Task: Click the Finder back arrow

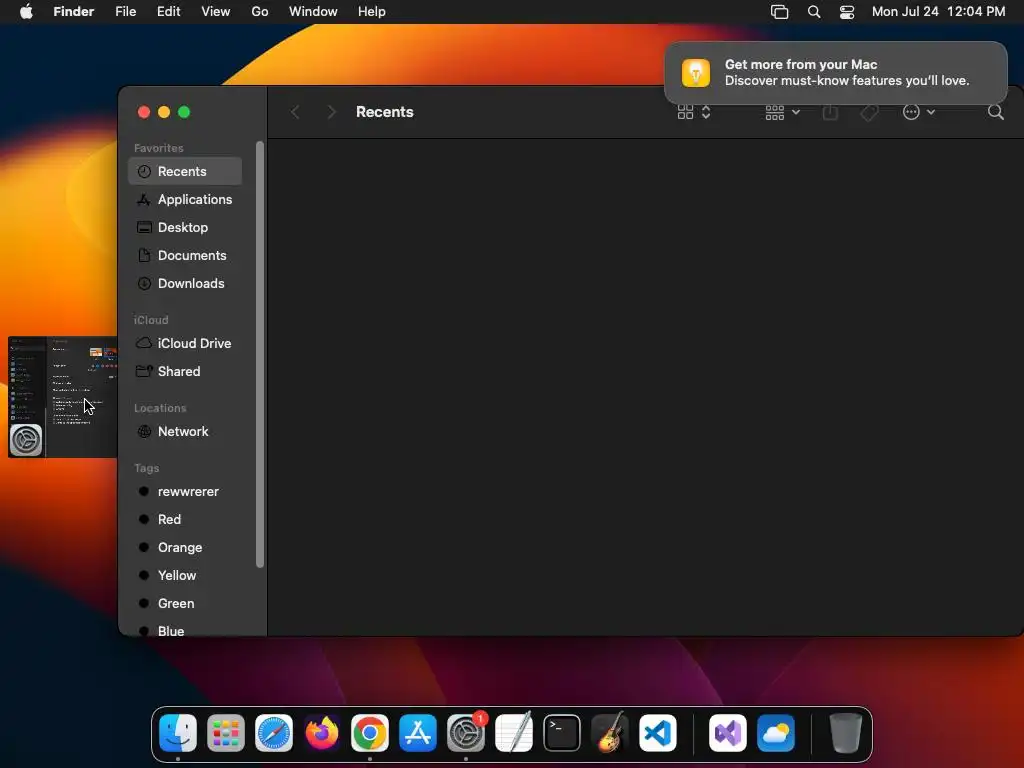Action: [x=295, y=112]
